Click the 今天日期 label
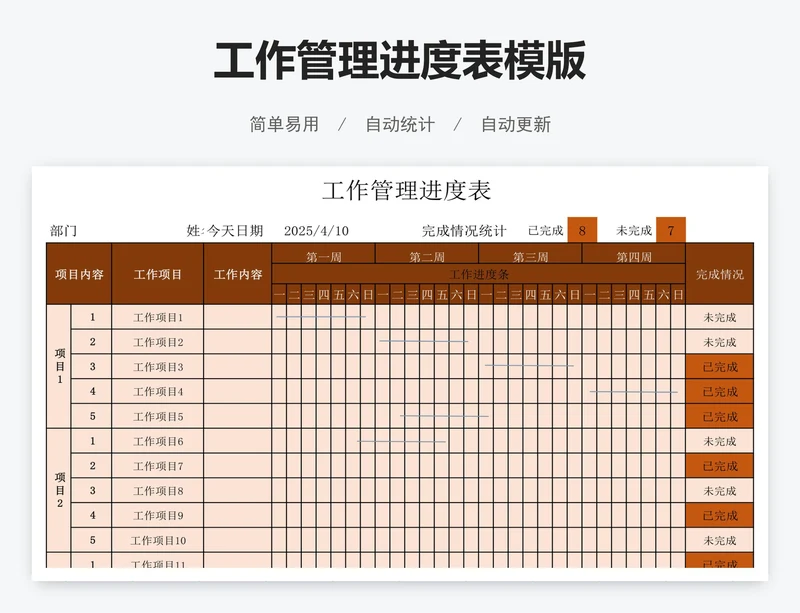800x613 pixels. click(x=235, y=231)
